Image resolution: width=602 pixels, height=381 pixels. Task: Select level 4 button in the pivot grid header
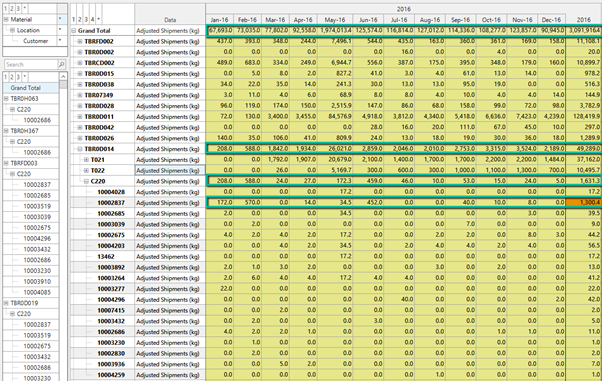93,19
